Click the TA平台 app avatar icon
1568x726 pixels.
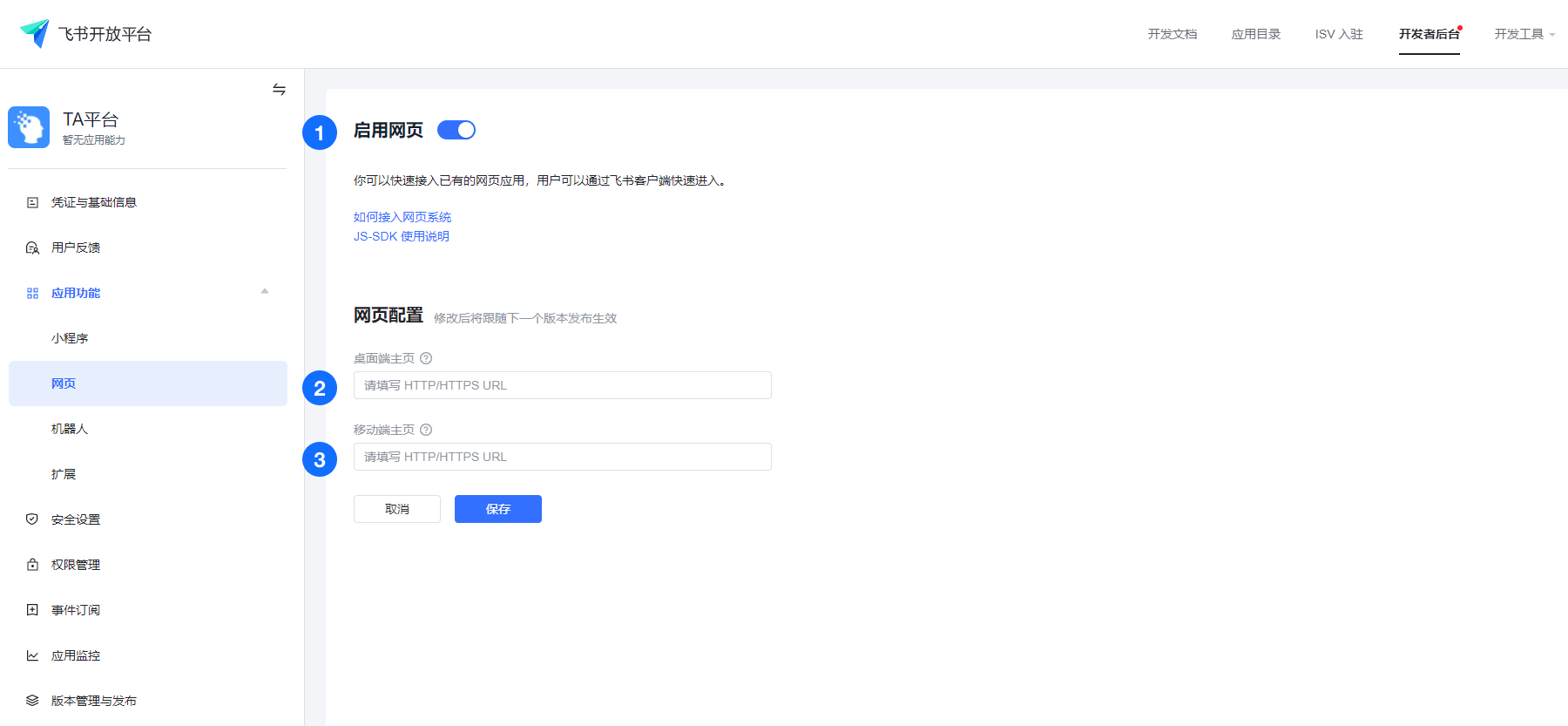(29, 127)
